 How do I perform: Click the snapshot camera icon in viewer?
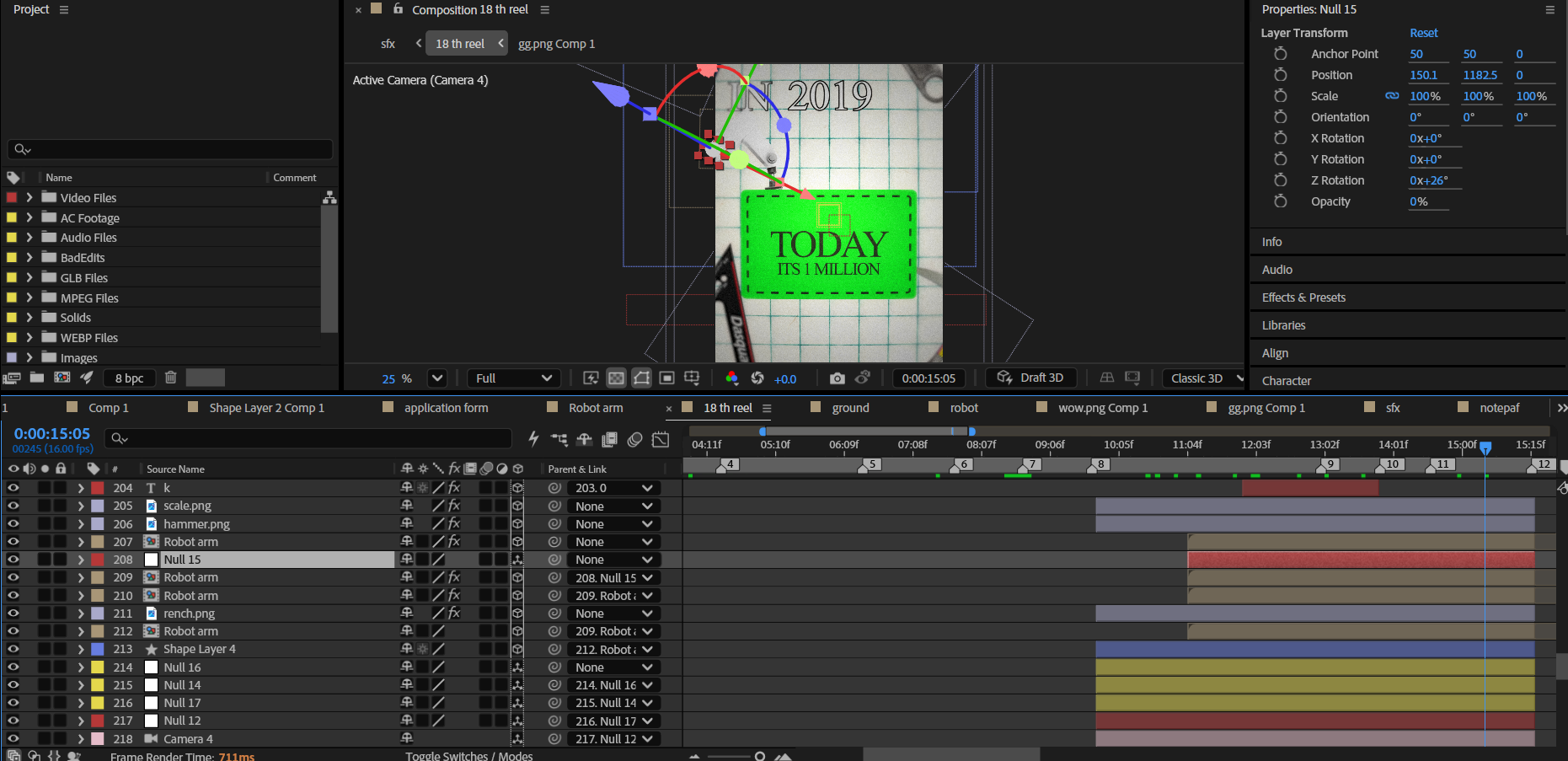pos(837,378)
